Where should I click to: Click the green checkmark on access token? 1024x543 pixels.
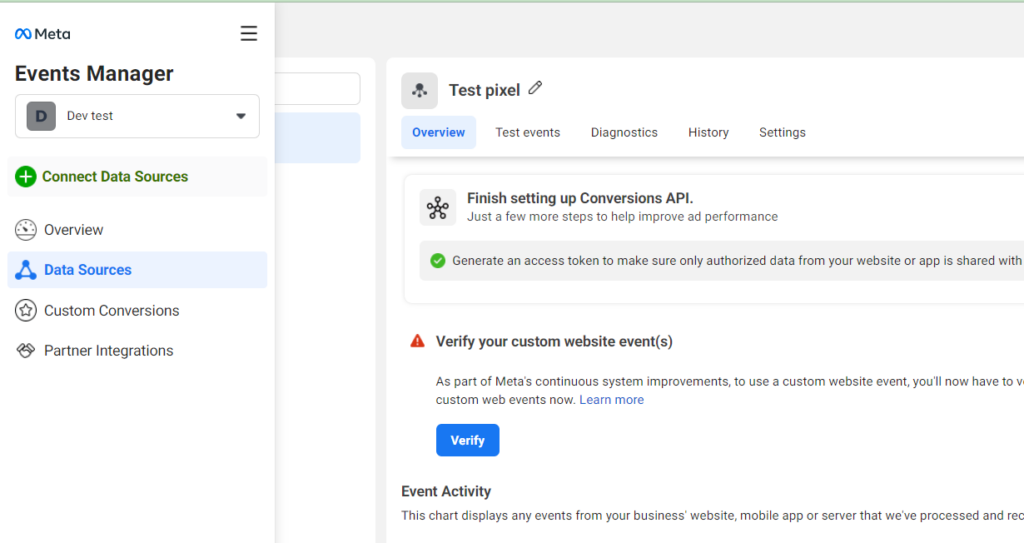pos(437,261)
